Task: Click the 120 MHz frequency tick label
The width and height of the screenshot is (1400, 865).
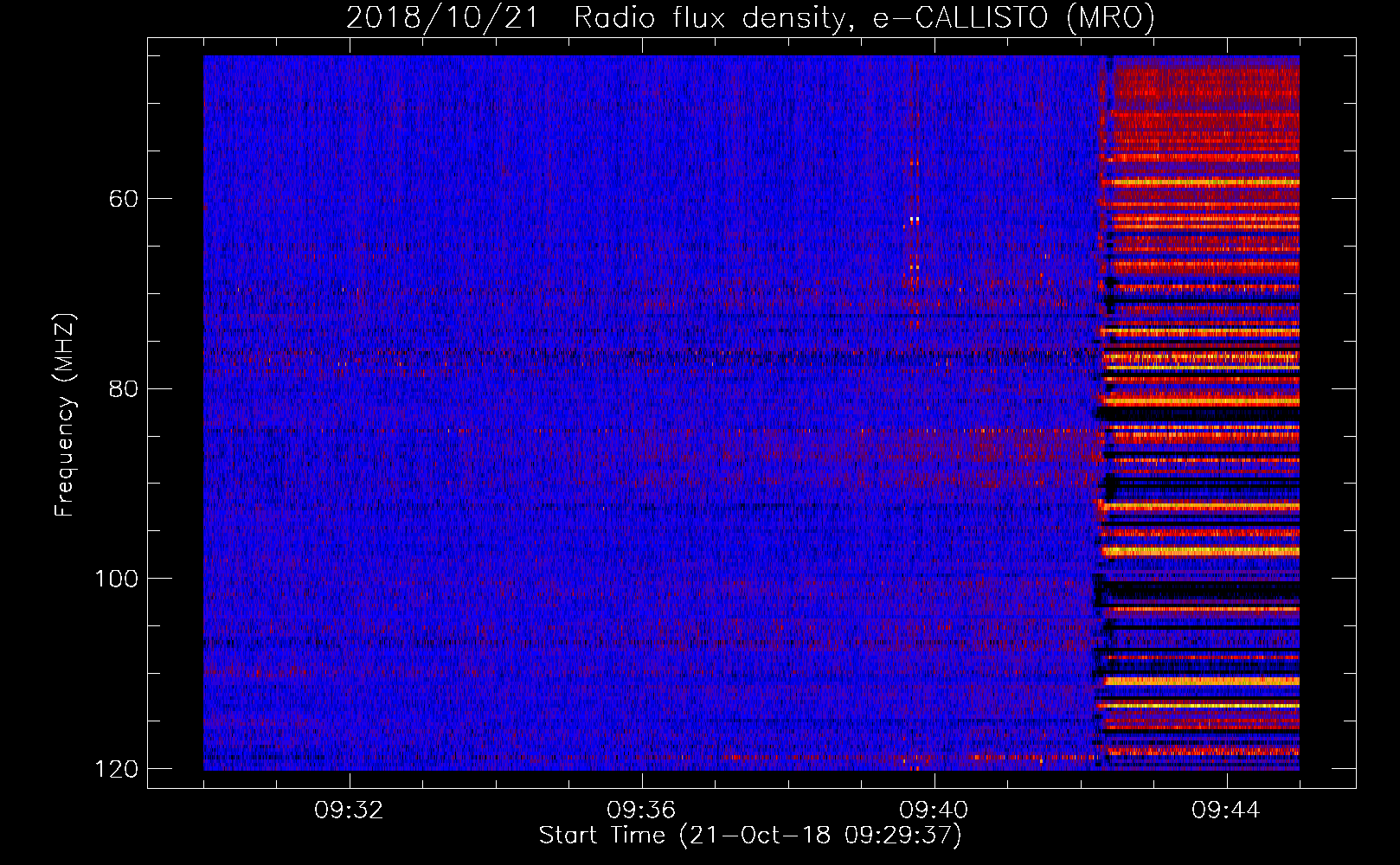Action: coord(116,769)
